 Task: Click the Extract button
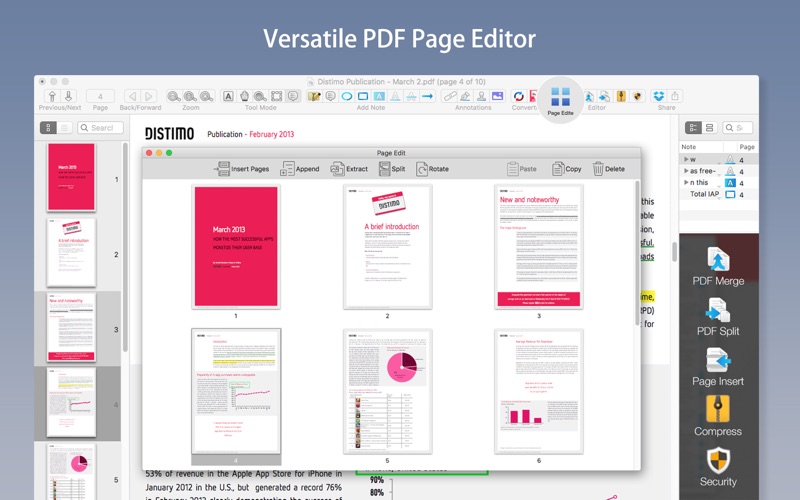348,169
